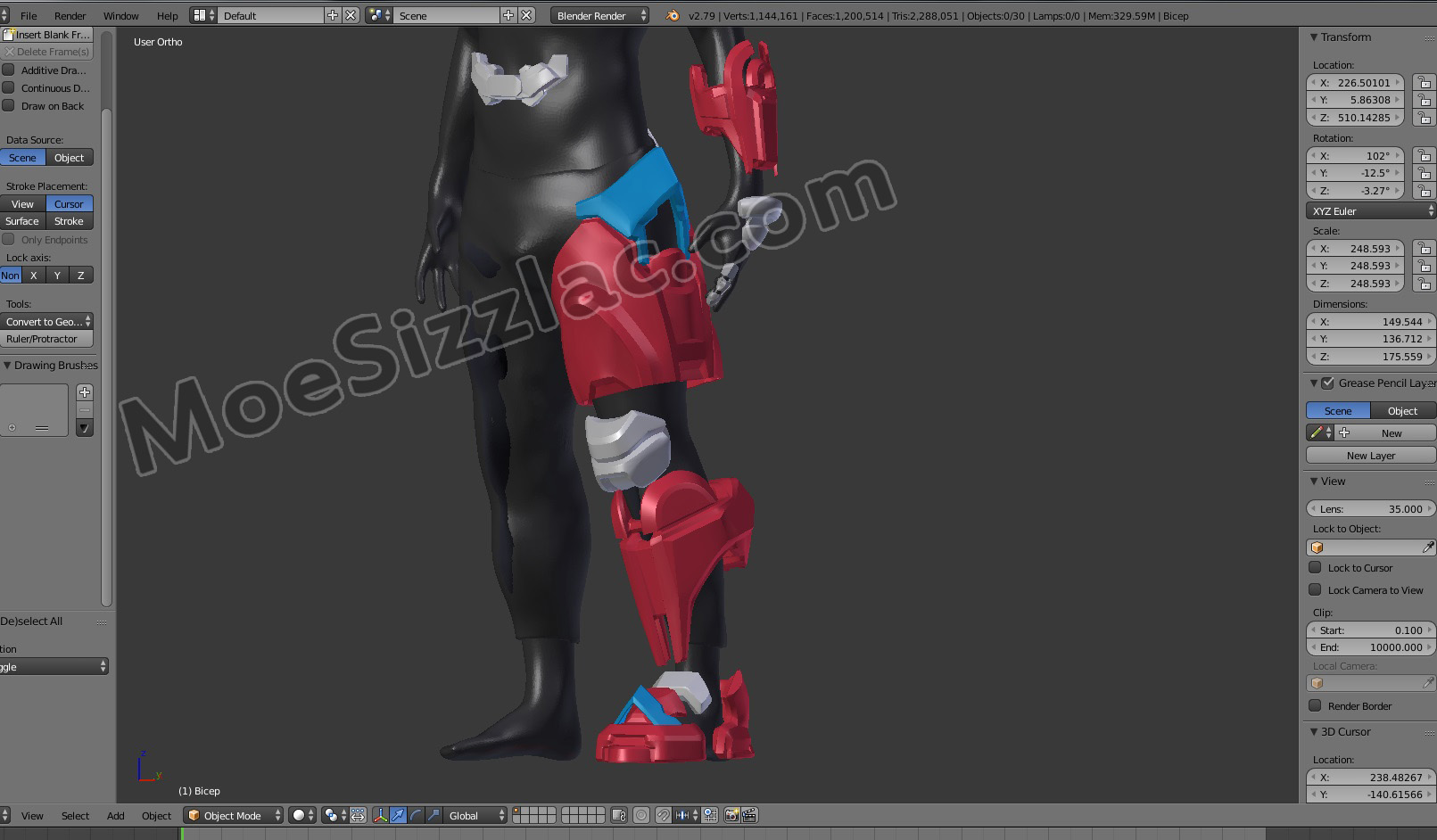This screenshot has height=840, width=1437.
Task: Open the 3D viewport Add menu
Action: pos(116,816)
